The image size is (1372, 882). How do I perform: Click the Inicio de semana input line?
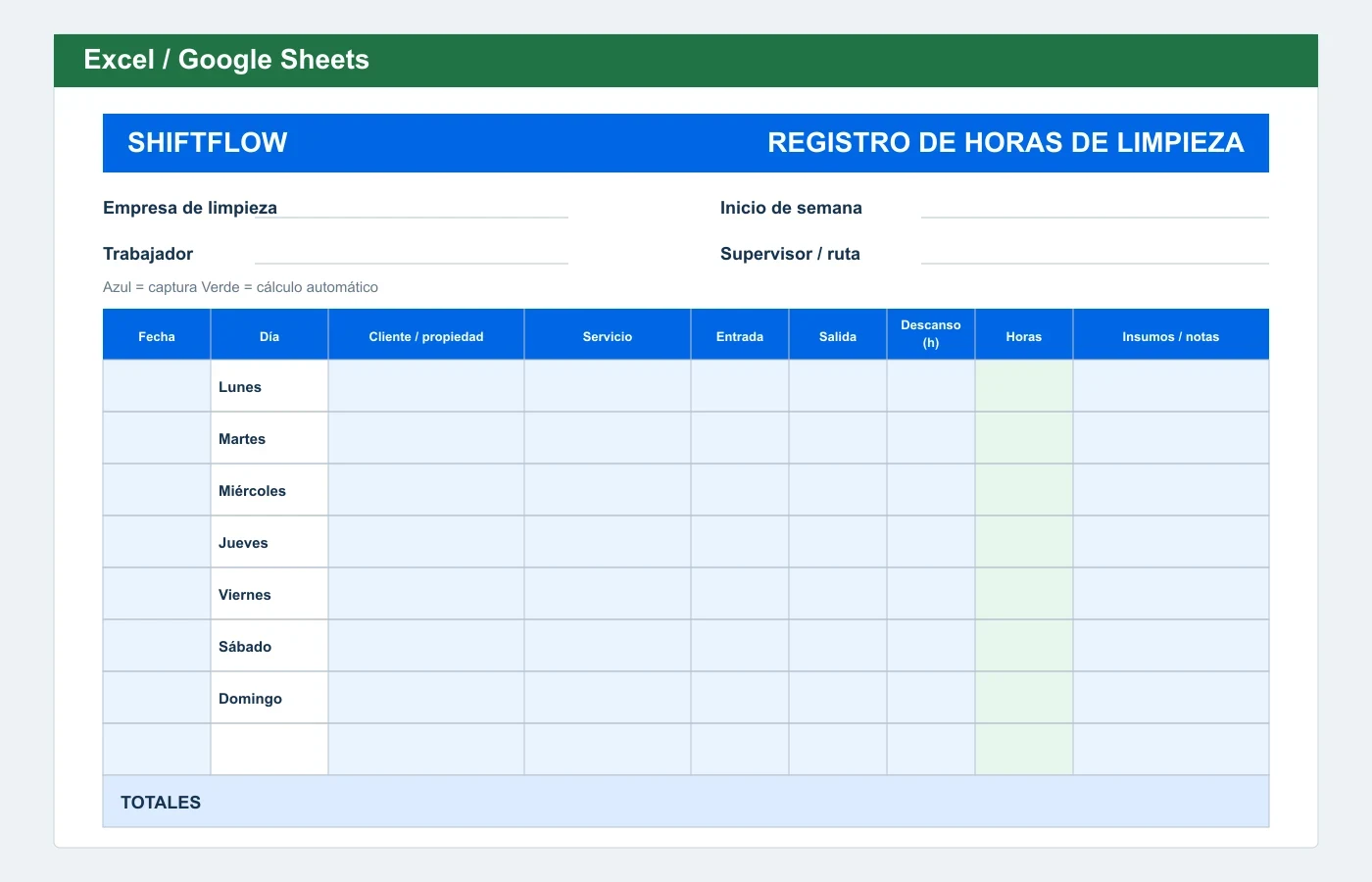(1095, 208)
